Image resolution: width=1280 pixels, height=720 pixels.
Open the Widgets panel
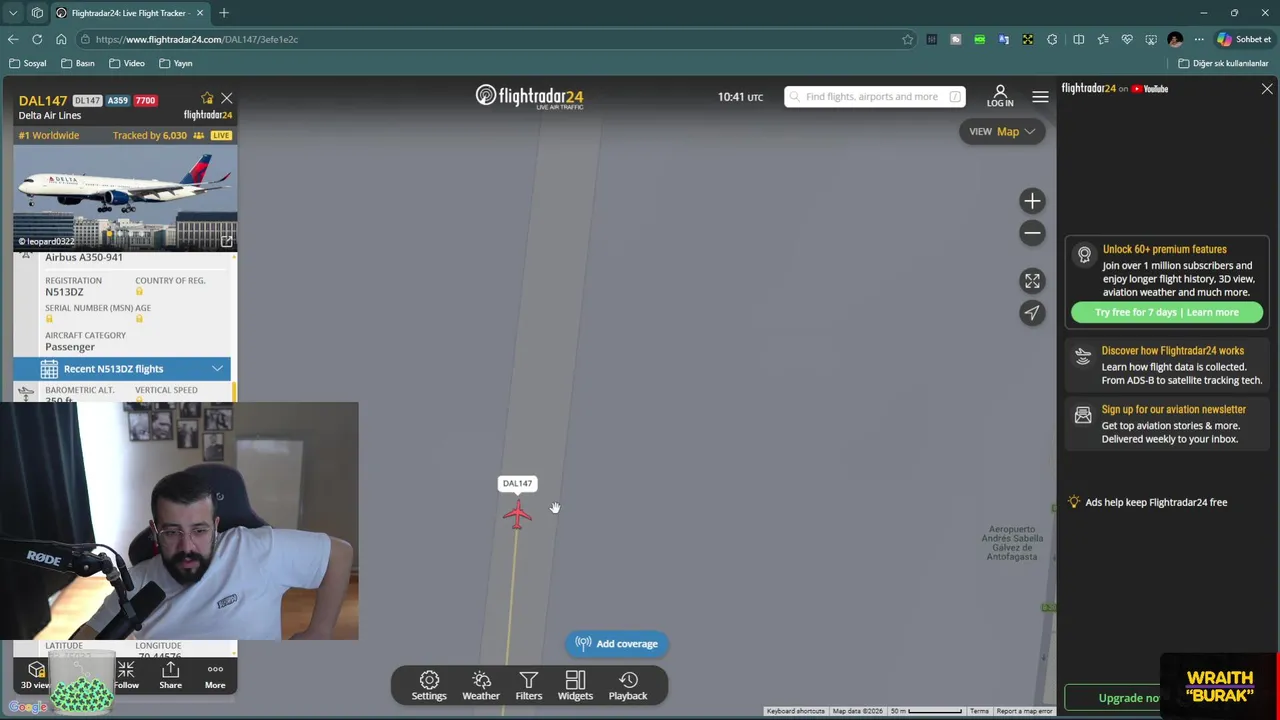575,686
